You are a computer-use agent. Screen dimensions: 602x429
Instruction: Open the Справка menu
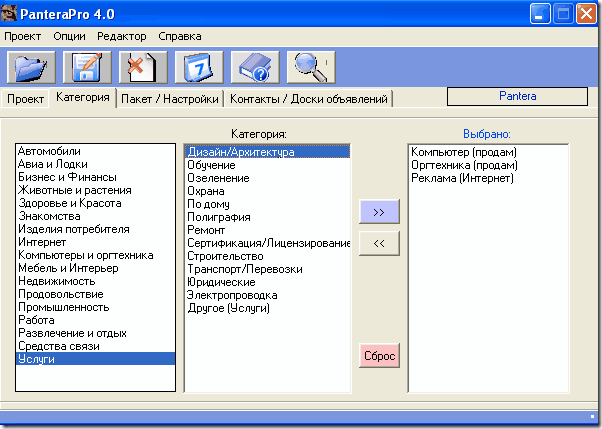(180, 36)
